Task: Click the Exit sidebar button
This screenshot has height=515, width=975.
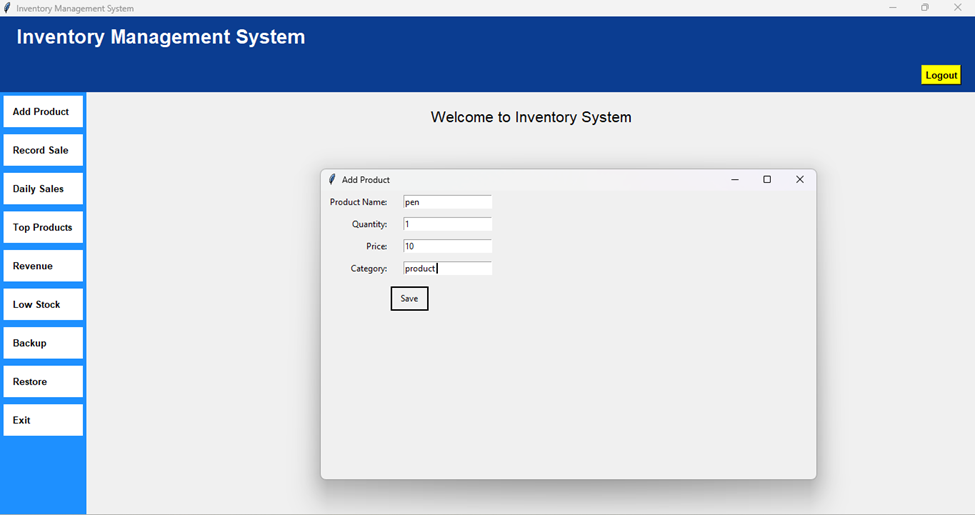Action: (x=43, y=420)
